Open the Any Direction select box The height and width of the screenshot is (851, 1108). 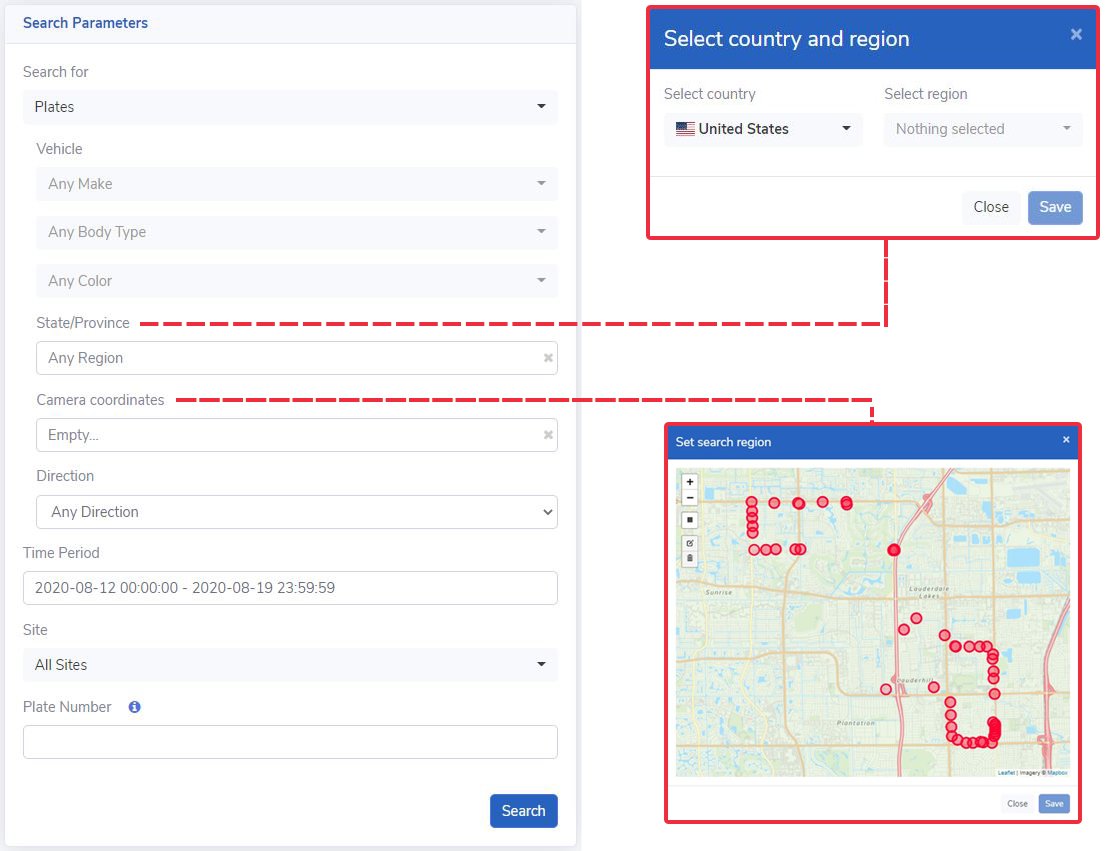tap(296, 512)
